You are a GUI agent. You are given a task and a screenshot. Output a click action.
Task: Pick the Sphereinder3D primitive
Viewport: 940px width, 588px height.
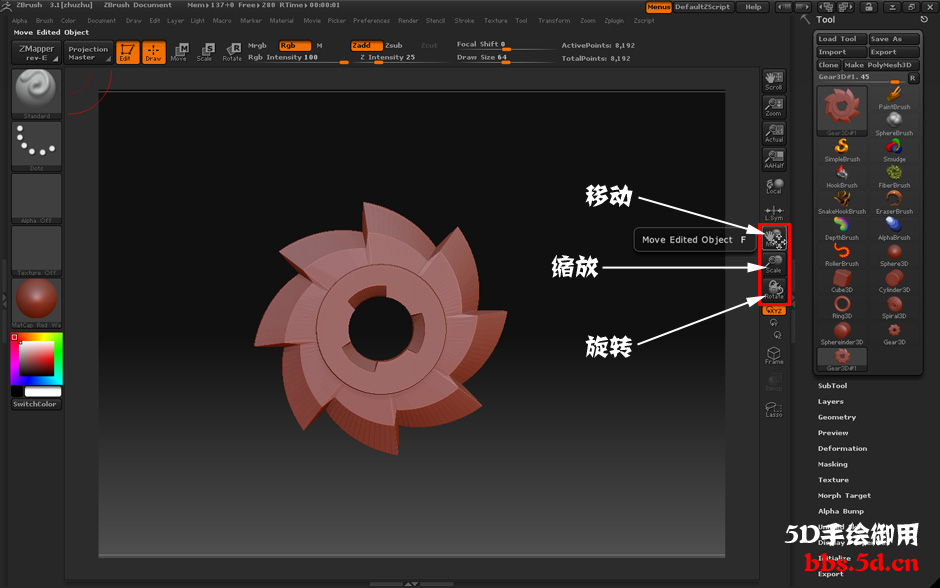(842, 333)
